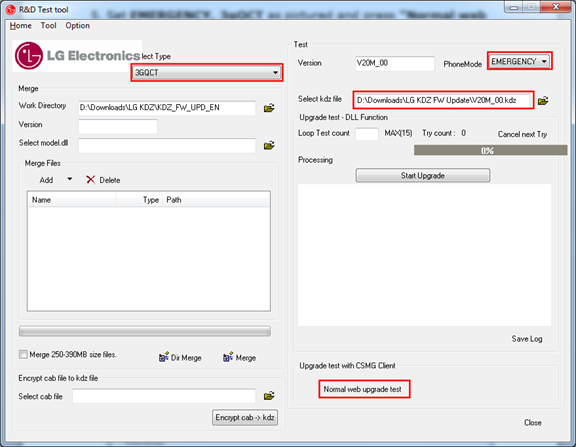Click the Merge icon
576x447 pixels.
pos(228,357)
